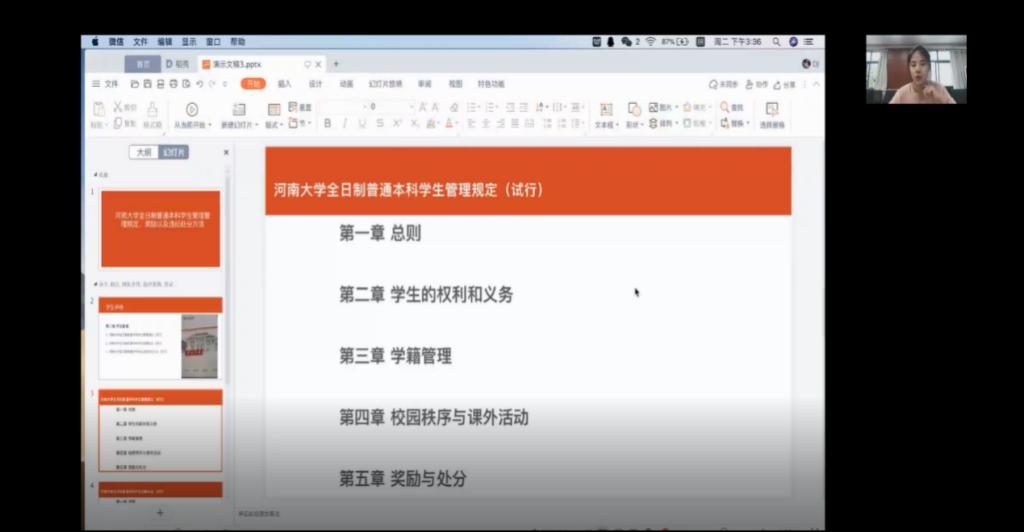The image size is (1024, 532).
Task: Click the Bold formatting icon
Action: pyautogui.click(x=327, y=123)
